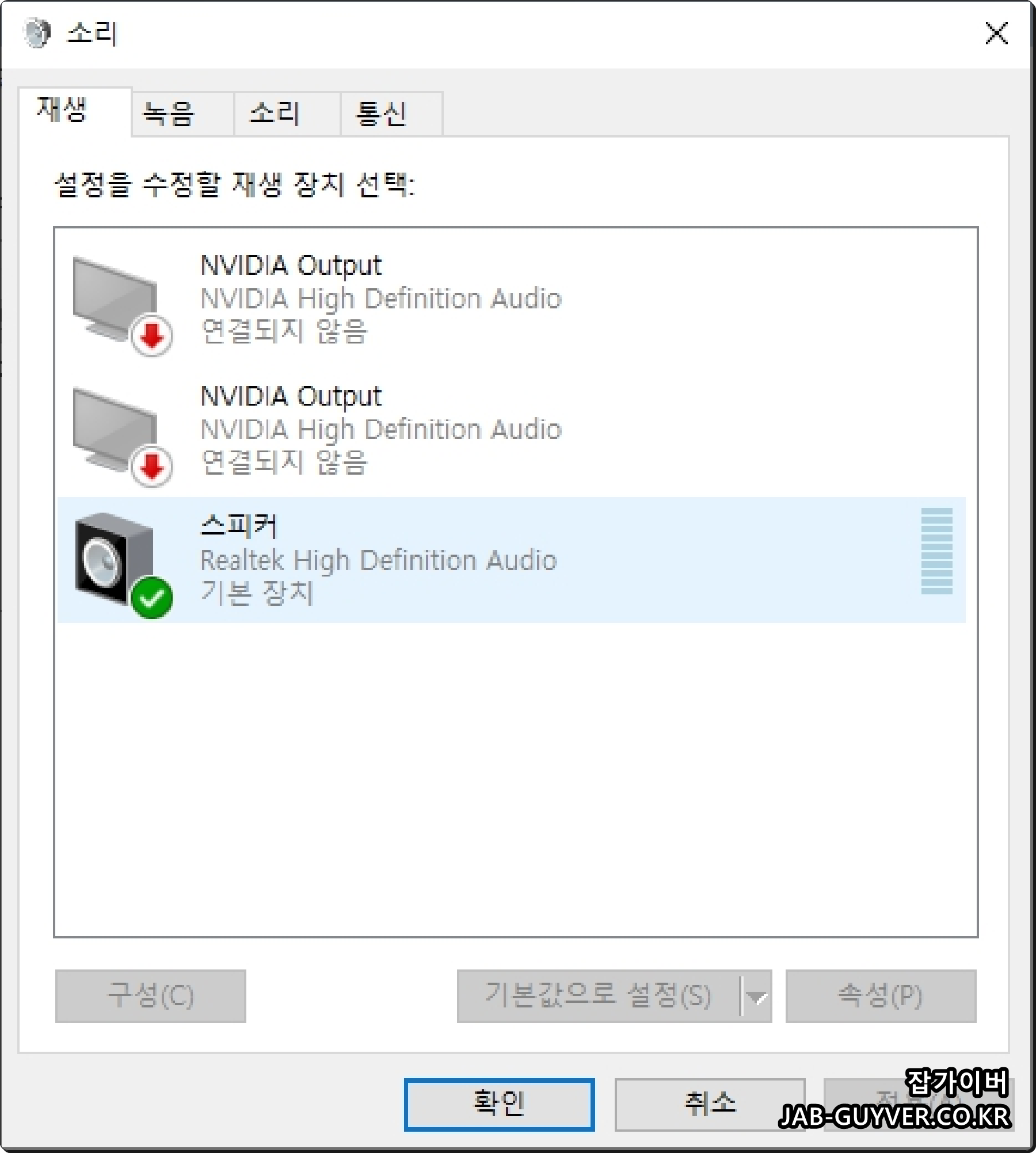Close the 소리 dialog window

click(996, 33)
